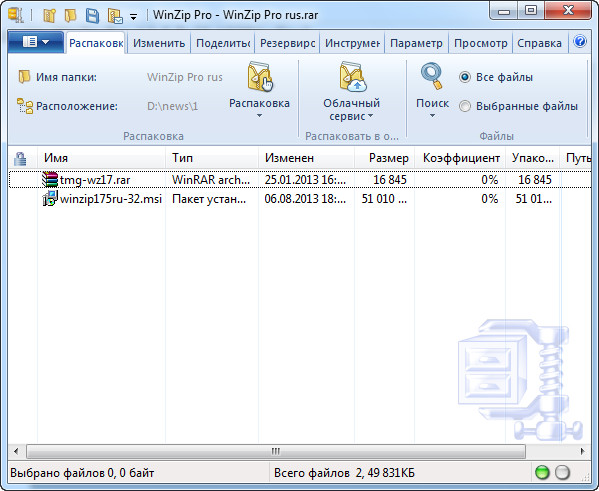
Task: Click the zip and email icon in quick toolbar
Action: pos(115,16)
